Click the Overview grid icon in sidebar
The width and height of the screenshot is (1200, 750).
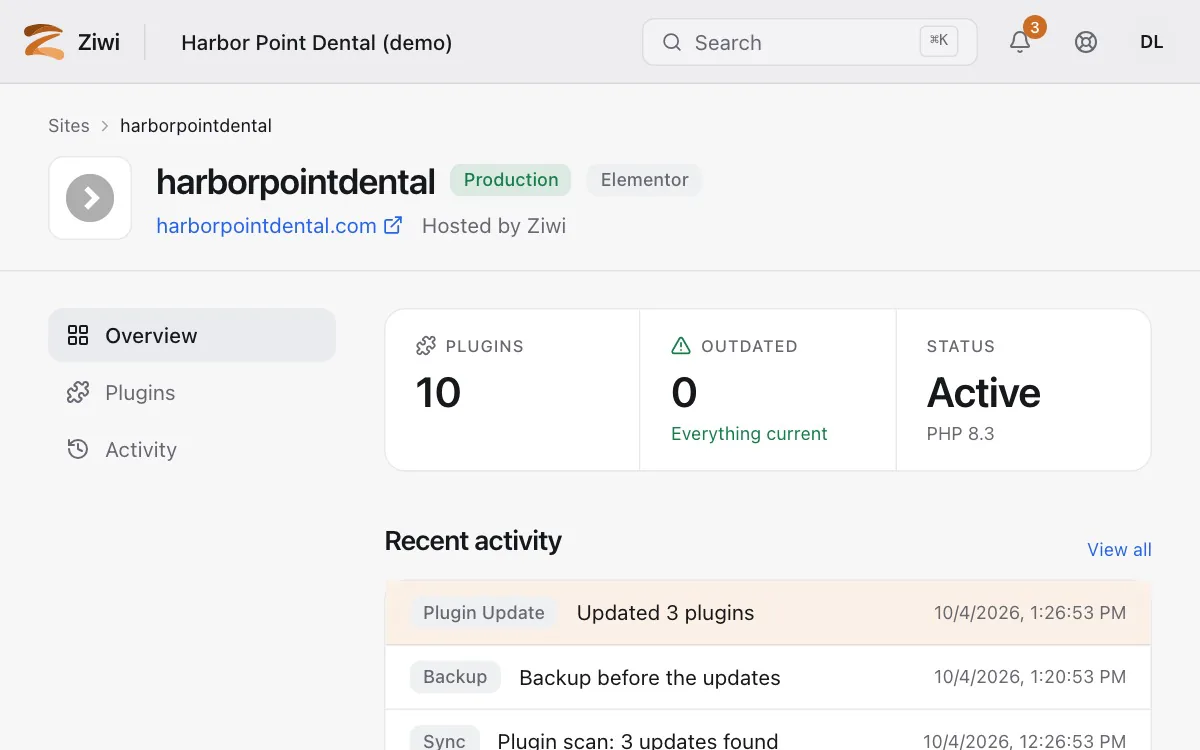click(x=78, y=335)
